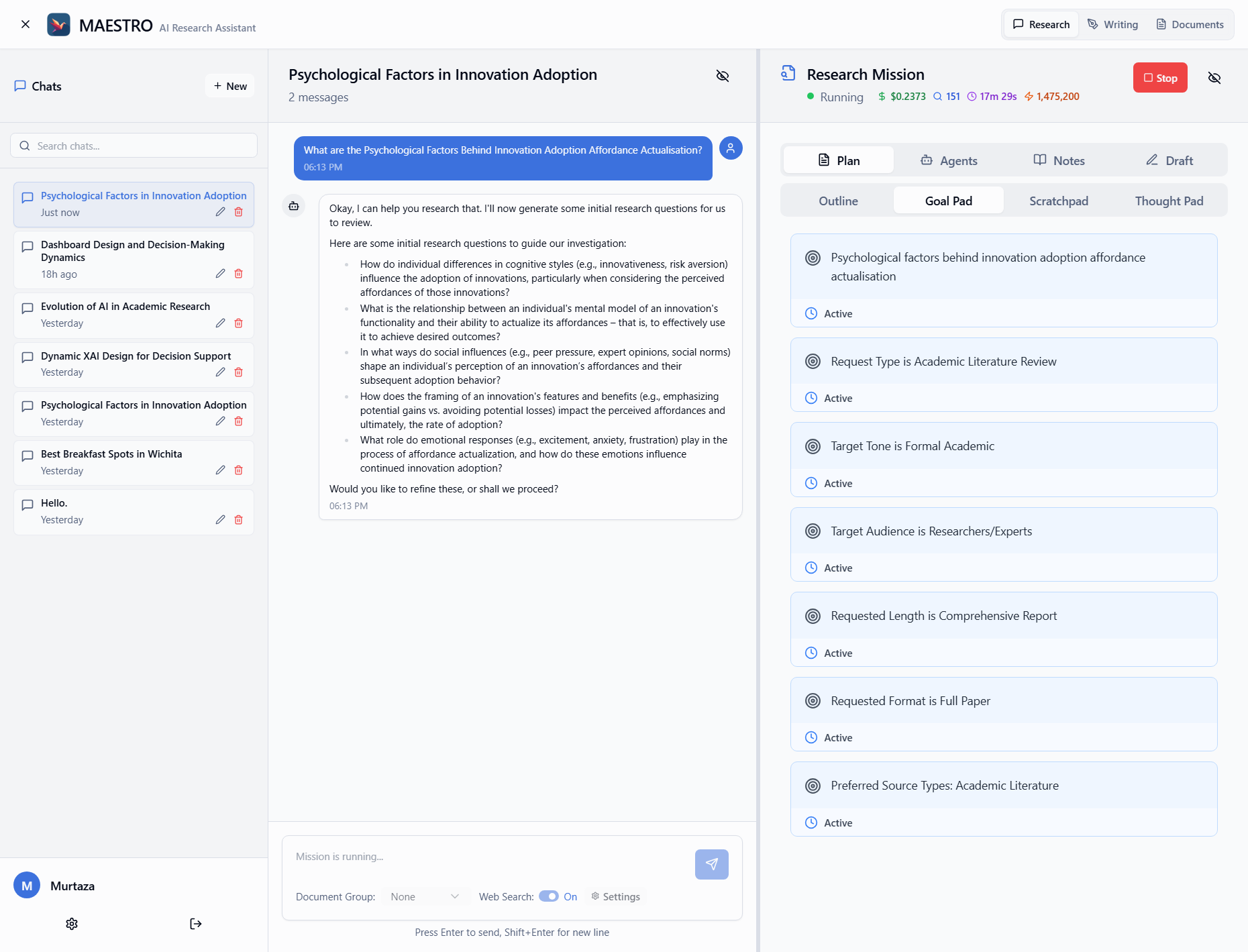
Task: Edit Dynamic XAI Design chat title
Action: click(x=220, y=372)
